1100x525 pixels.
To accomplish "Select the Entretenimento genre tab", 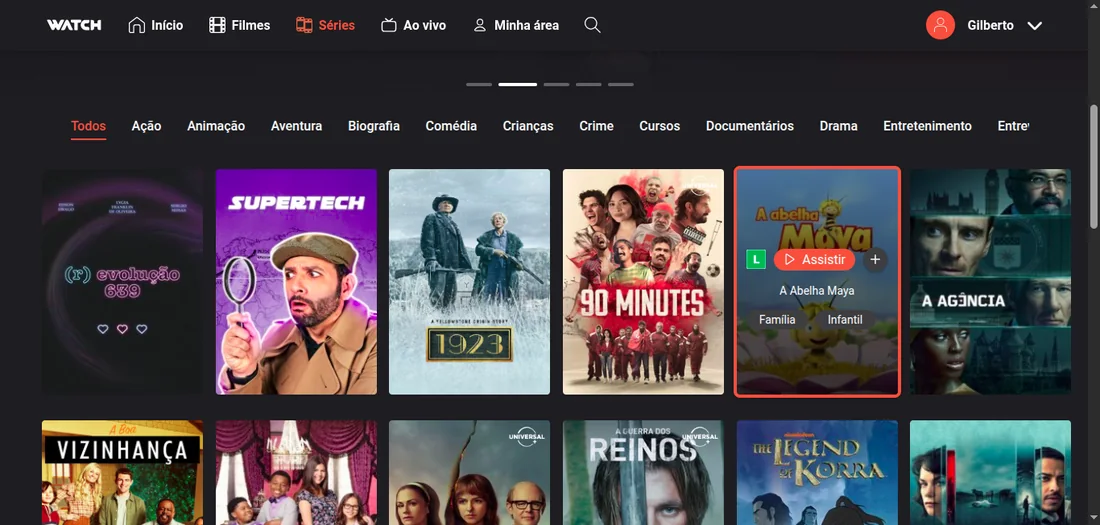I will pyautogui.click(x=927, y=126).
